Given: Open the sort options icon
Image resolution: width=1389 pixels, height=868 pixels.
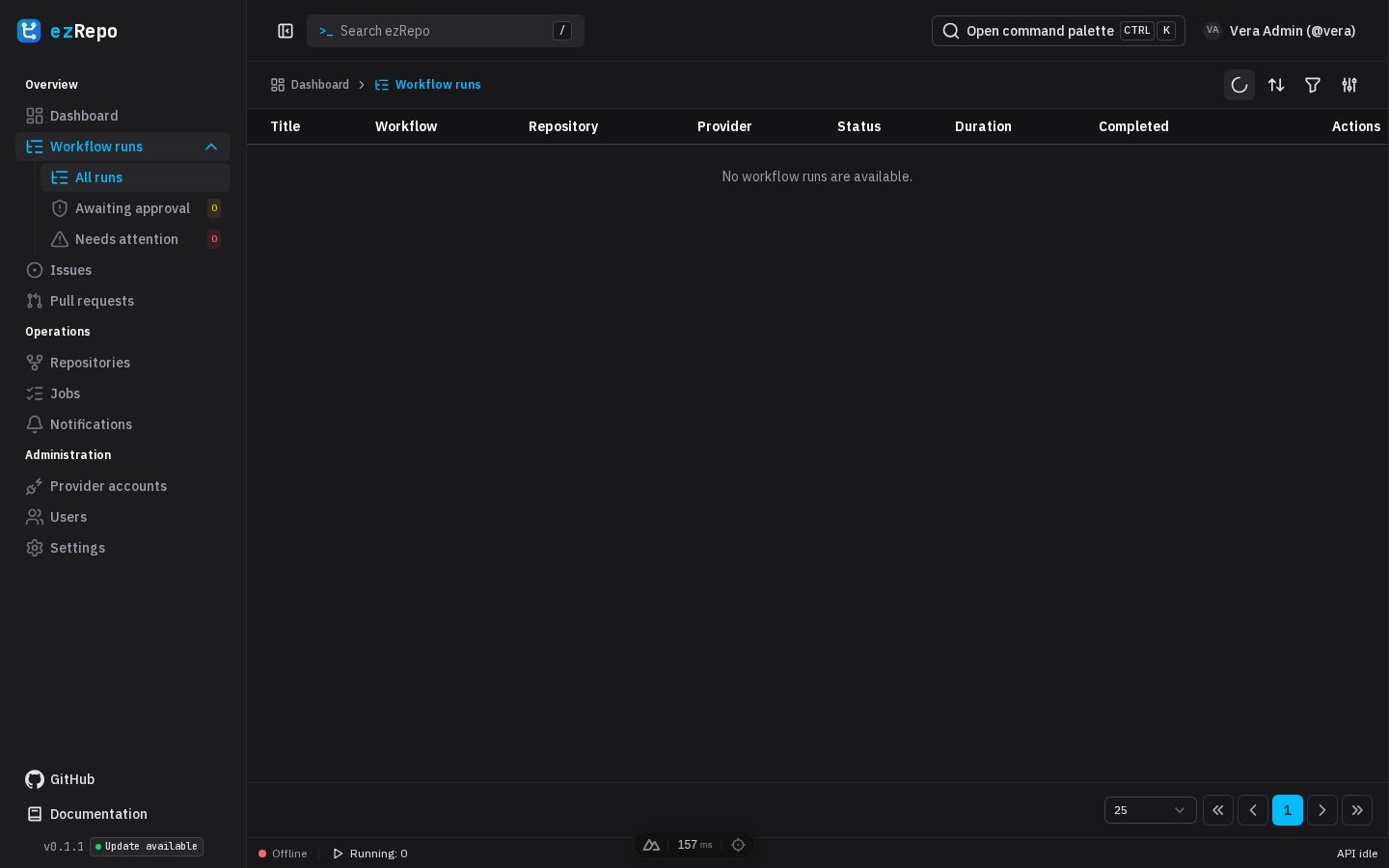Looking at the screenshot, I should 1276,85.
